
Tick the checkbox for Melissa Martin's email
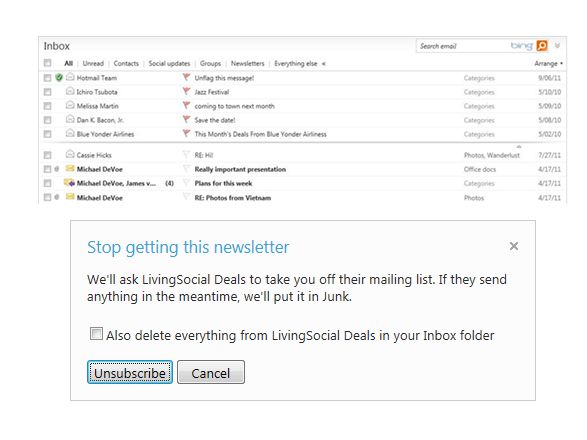pos(48,106)
